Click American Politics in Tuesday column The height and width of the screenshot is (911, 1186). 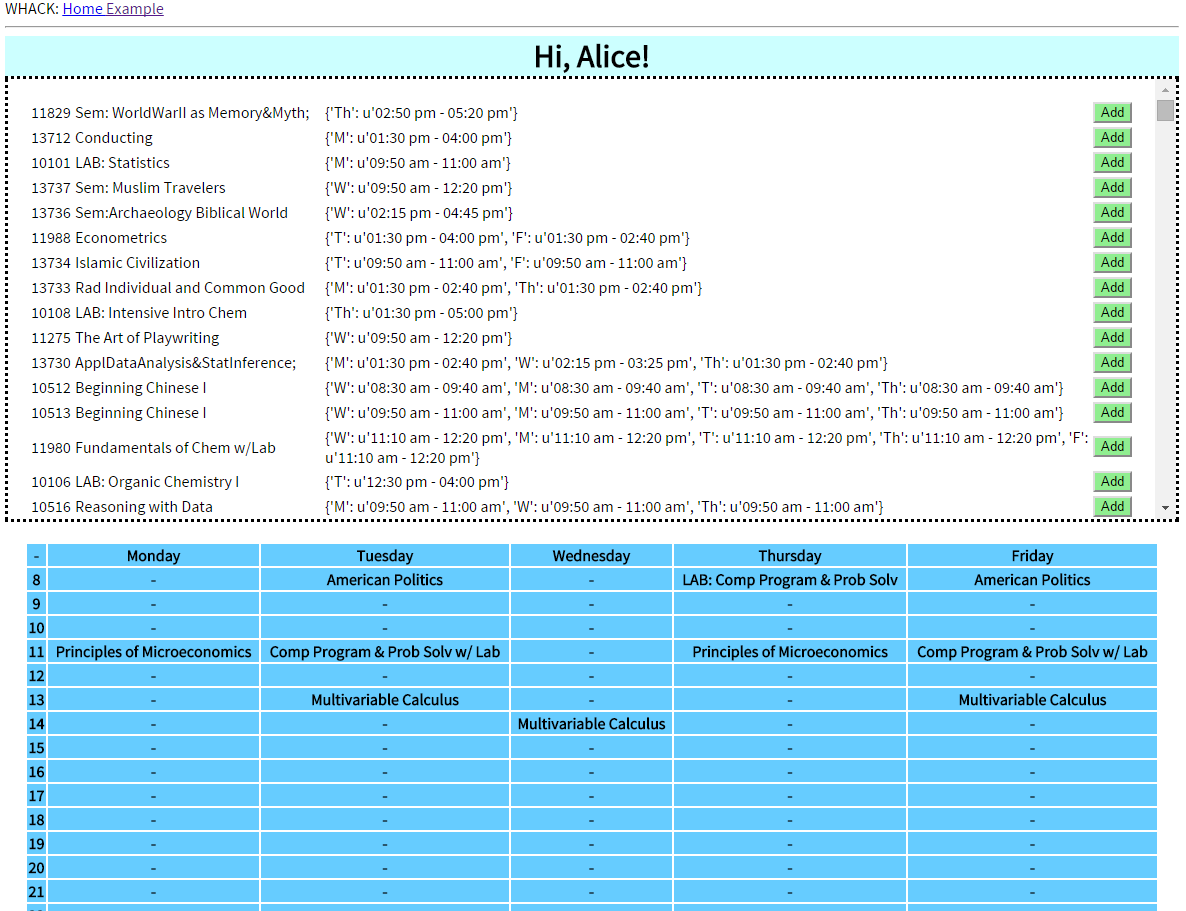point(385,580)
